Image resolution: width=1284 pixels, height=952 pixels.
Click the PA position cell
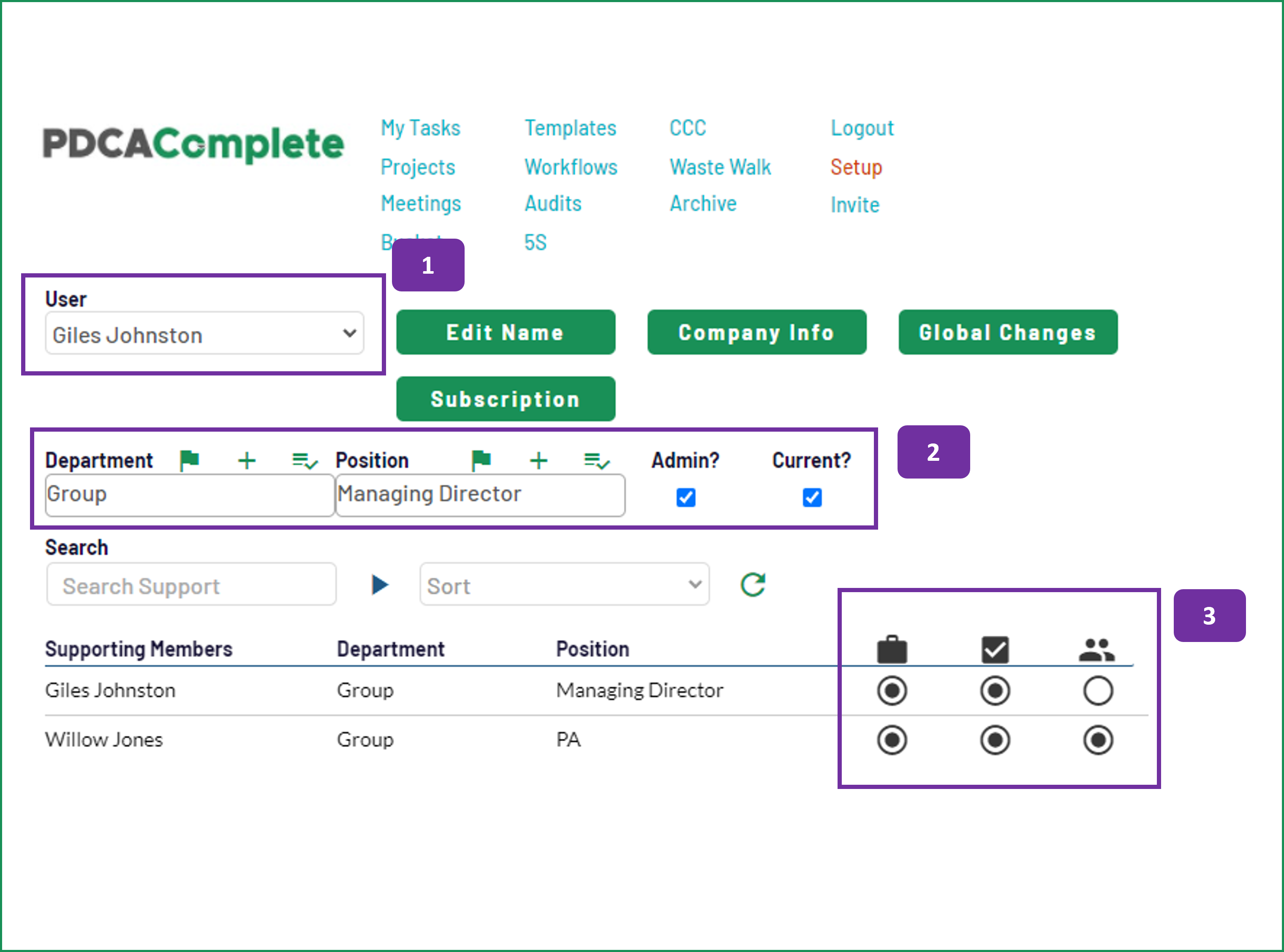point(568,740)
